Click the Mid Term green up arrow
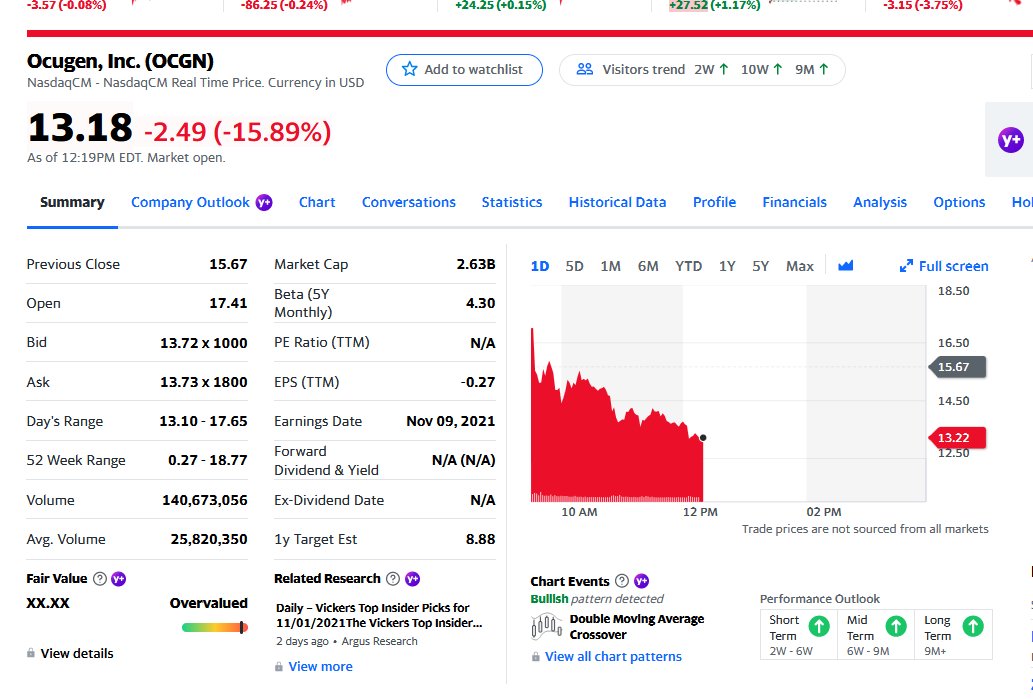 coord(896,626)
